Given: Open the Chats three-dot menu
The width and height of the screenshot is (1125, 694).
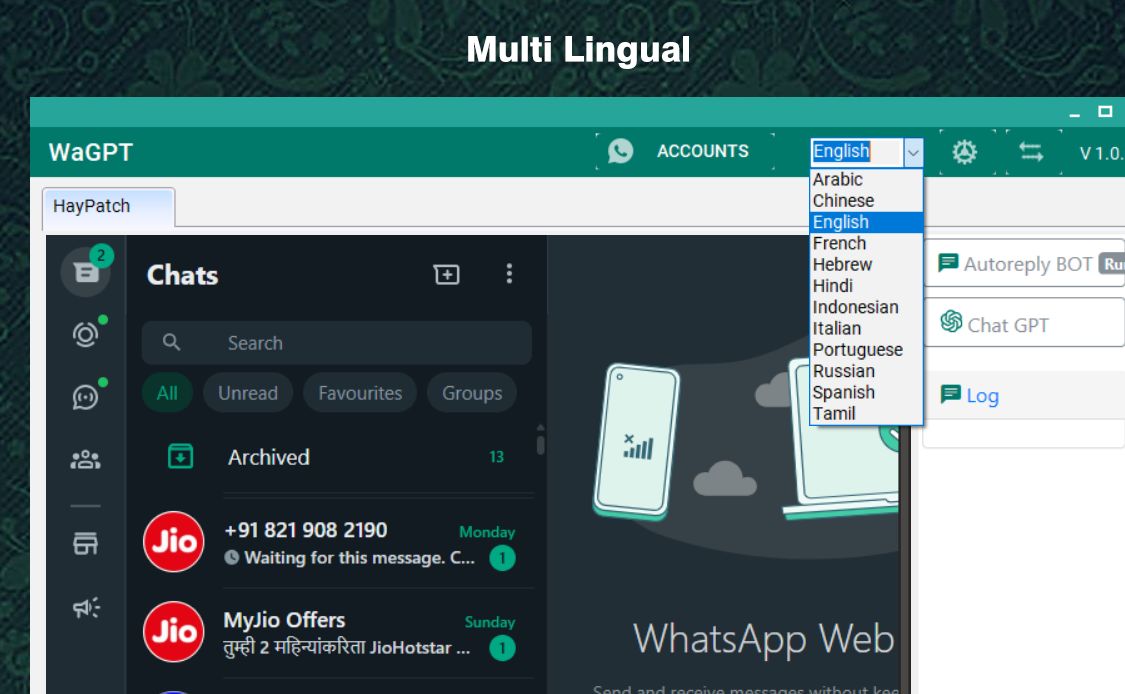Looking at the screenshot, I should click(x=509, y=273).
